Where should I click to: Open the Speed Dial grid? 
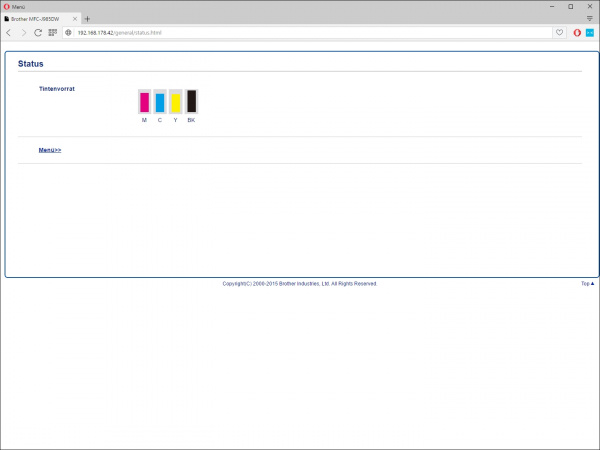[52, 32]
